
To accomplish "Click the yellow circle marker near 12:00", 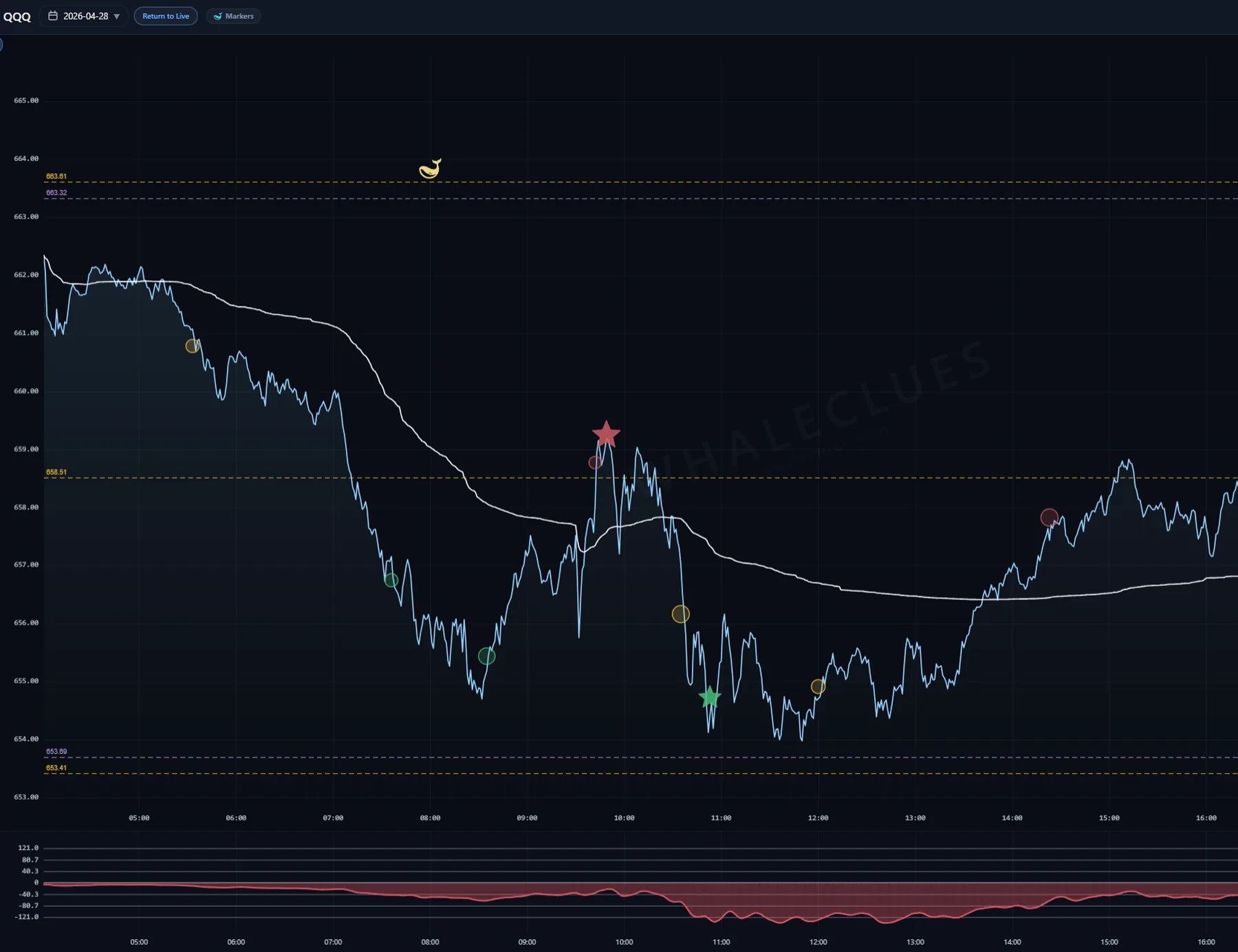I will (x=818, y=686).
